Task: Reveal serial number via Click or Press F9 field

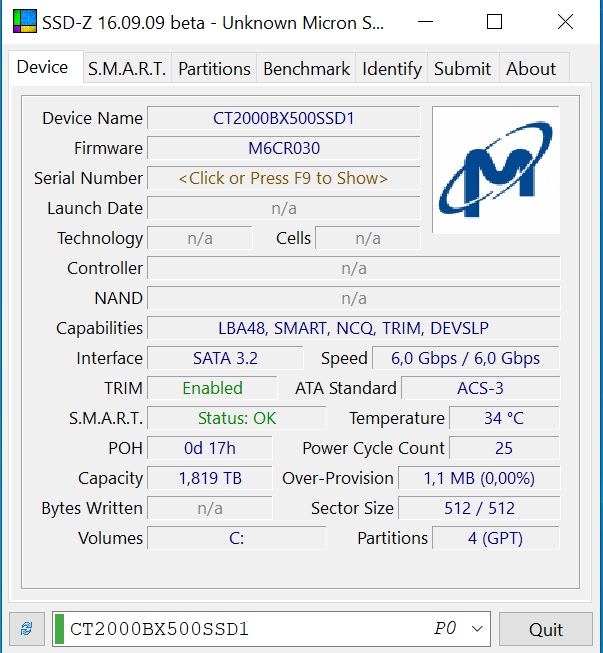Action: (x=283, y=178)
